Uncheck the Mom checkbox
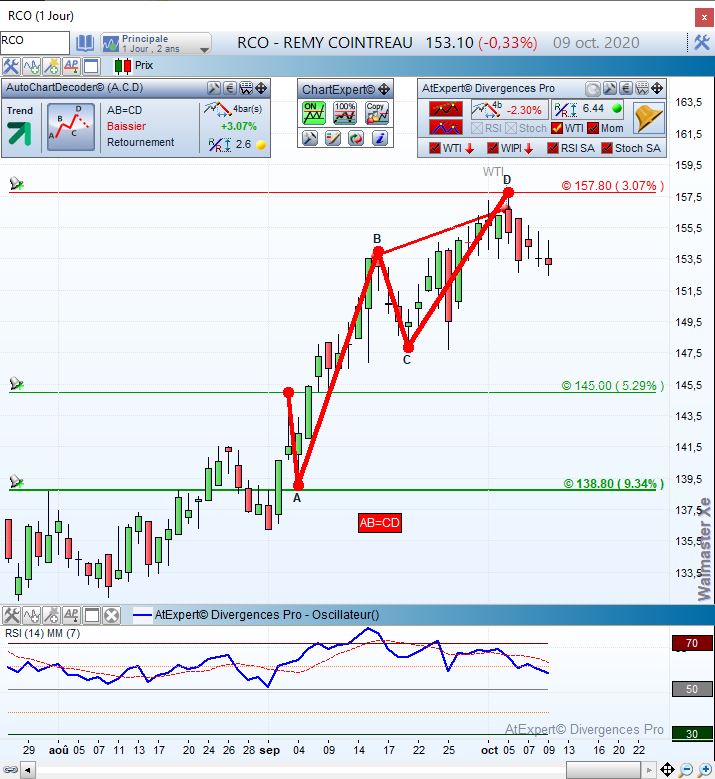This screenshot has height=779, width=715. tap(593, 128)
